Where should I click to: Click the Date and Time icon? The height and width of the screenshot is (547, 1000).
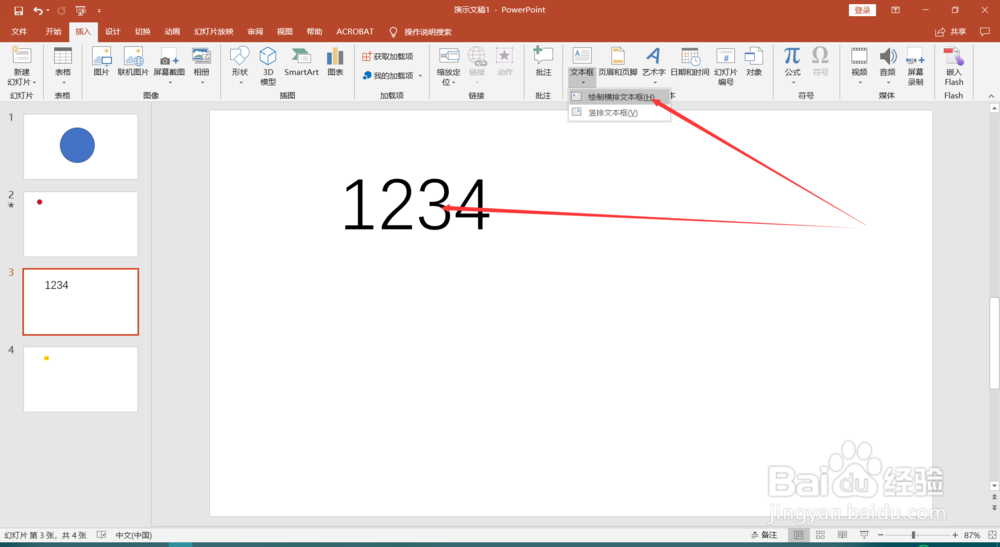[x=689, y=56]
